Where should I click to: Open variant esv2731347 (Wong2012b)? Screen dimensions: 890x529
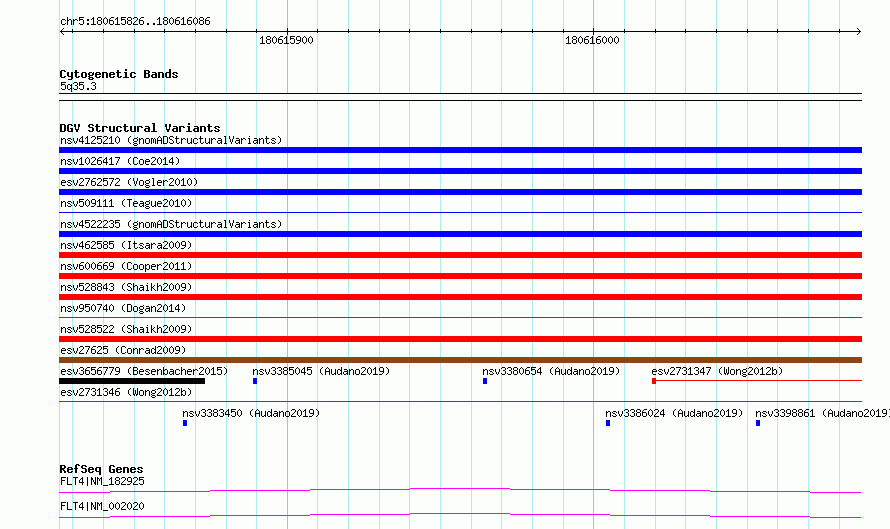tap(717, 371)
